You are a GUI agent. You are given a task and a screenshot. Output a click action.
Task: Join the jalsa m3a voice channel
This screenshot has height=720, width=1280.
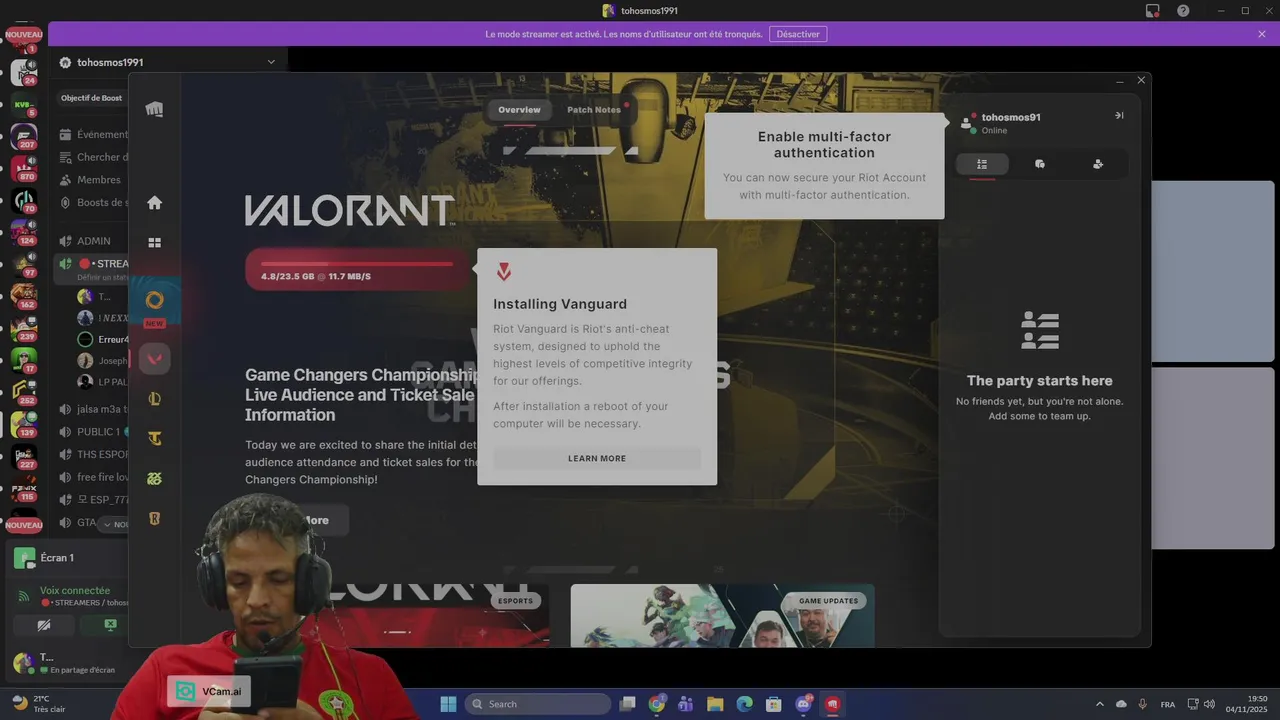[x=92, y=409]
